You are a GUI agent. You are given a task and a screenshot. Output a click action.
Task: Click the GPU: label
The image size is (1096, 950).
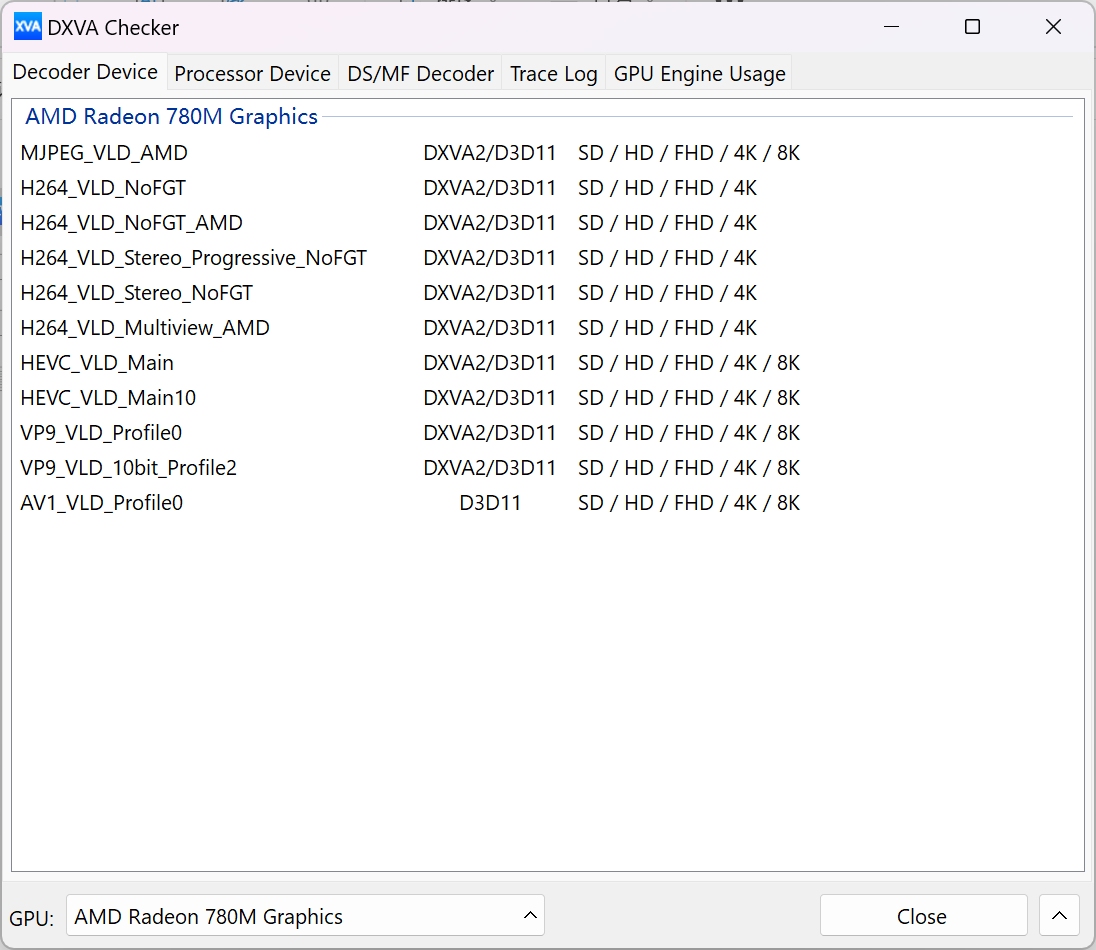tap(31, 918)
